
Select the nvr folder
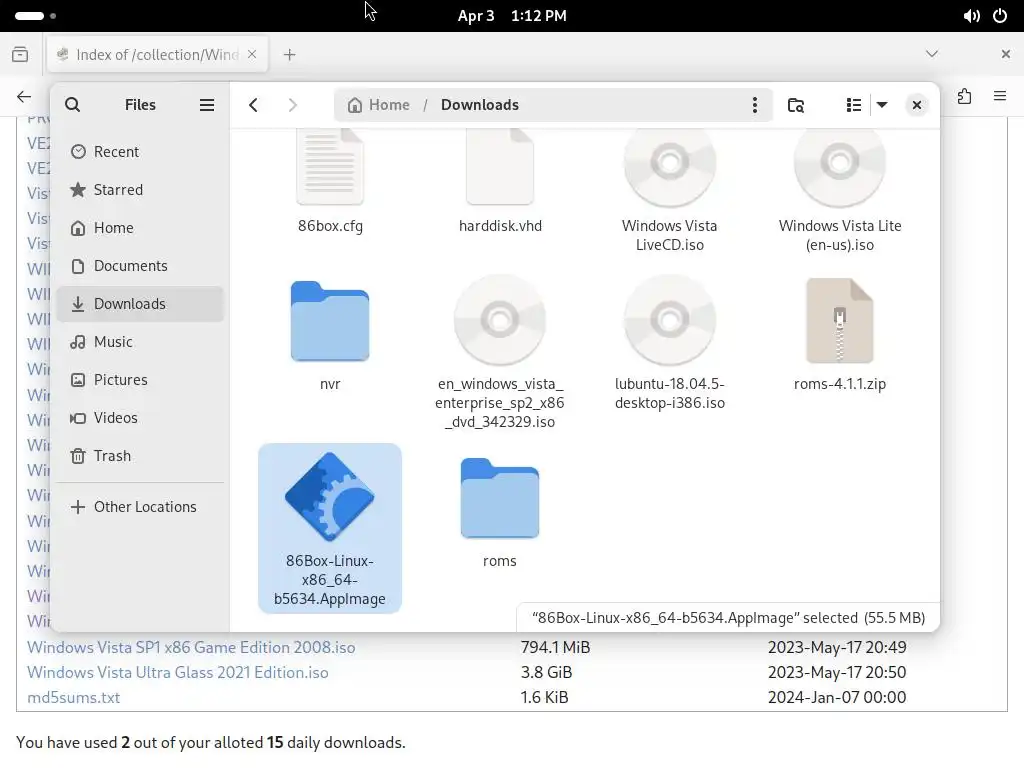(x=330, y=336)
